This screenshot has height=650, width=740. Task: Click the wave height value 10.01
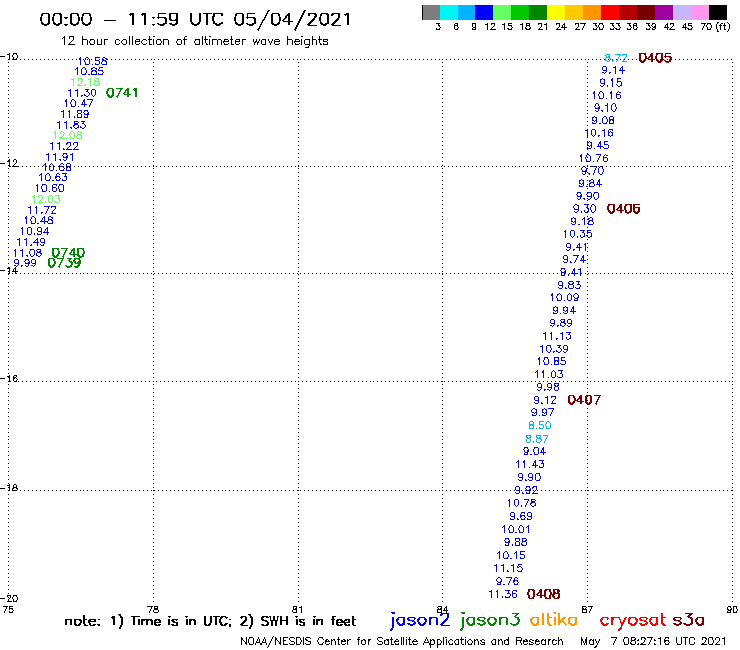click(x=516, y=530)
